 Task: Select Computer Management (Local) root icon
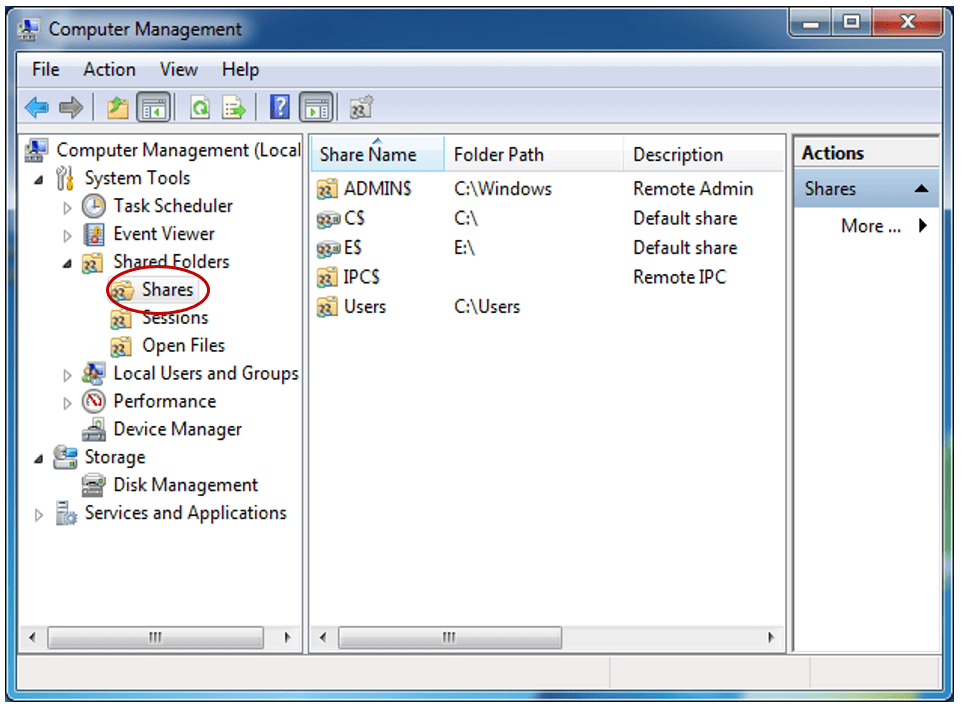pos(36,150)
